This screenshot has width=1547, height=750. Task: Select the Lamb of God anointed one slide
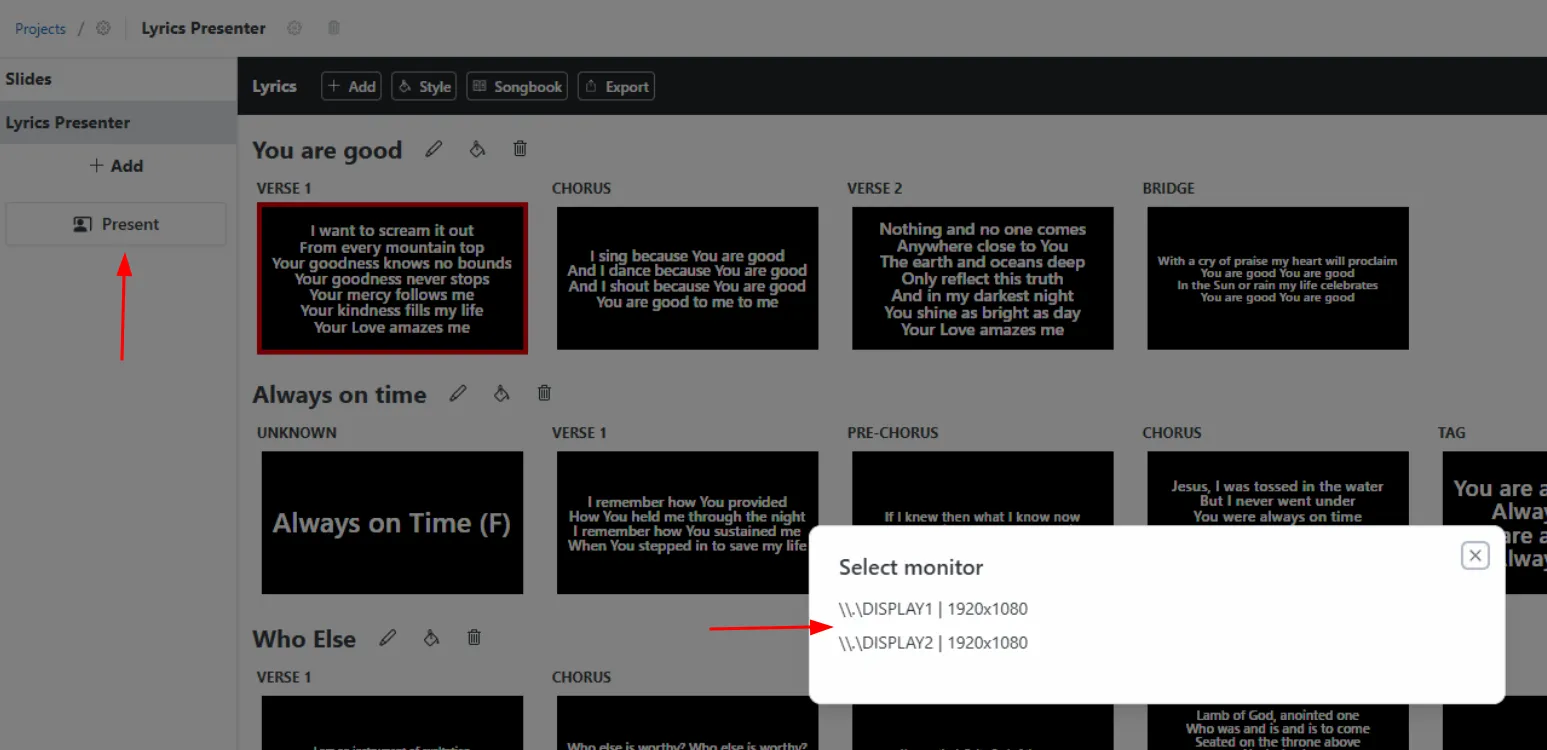(1277, 727)
